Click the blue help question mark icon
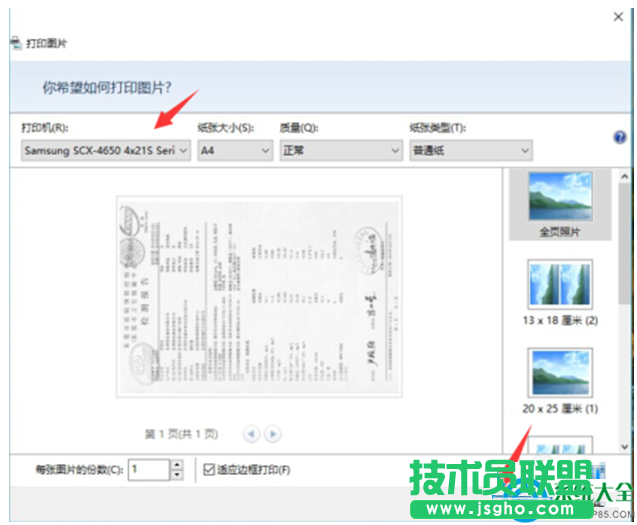The width and height of the screenshot is (637, 525). point(619,138)
